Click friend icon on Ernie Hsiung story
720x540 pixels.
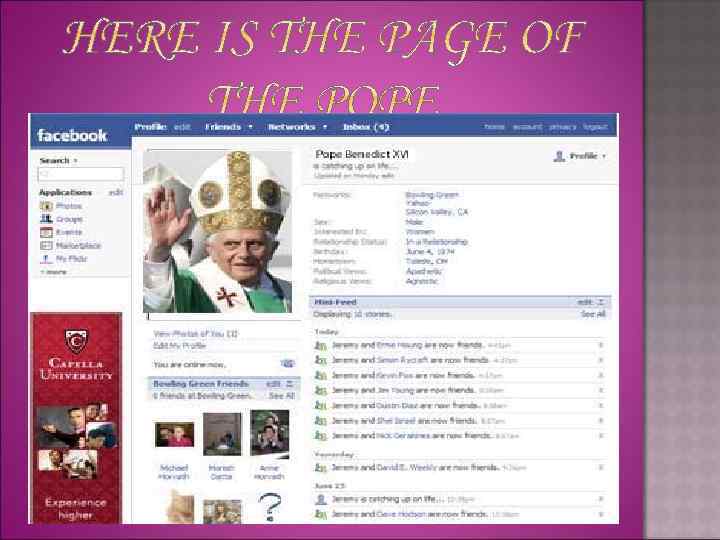click(321, 345)
